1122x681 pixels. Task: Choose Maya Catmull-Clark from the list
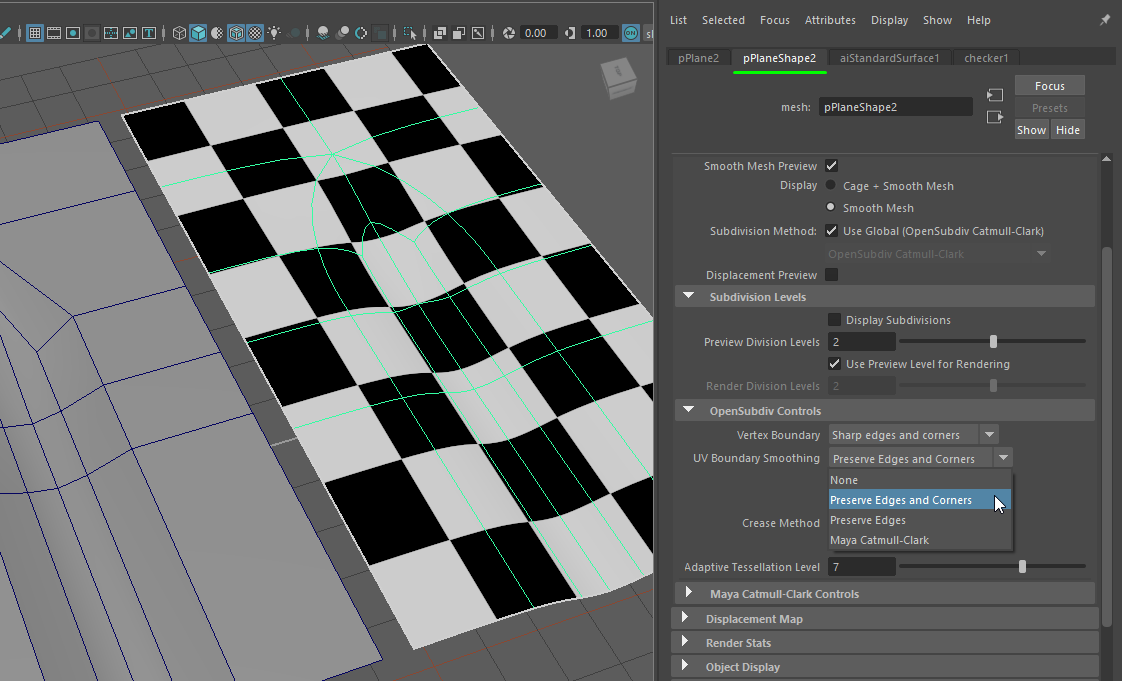pyautogui.click(x=879, y=540)
